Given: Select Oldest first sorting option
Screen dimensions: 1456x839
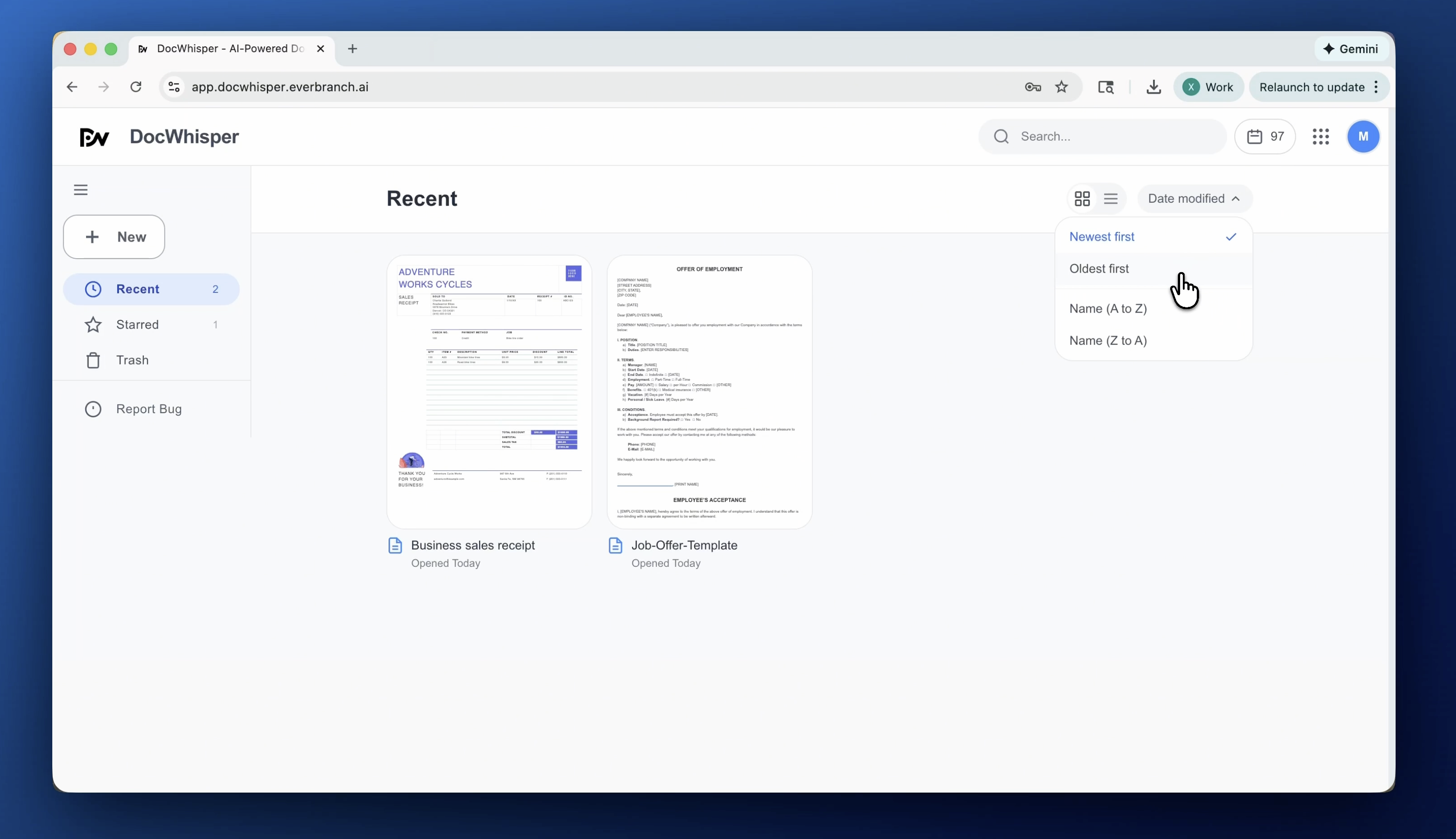Looking at the screenshot, I should point(1099,269).
